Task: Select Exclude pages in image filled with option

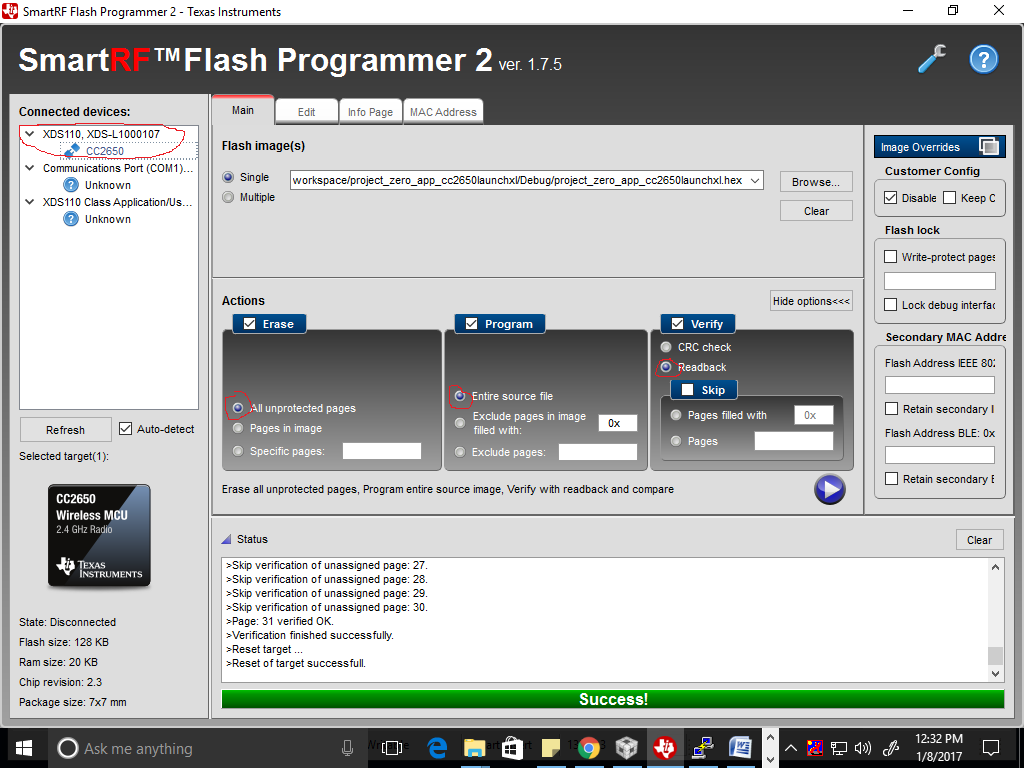Action: coord(460,423)
